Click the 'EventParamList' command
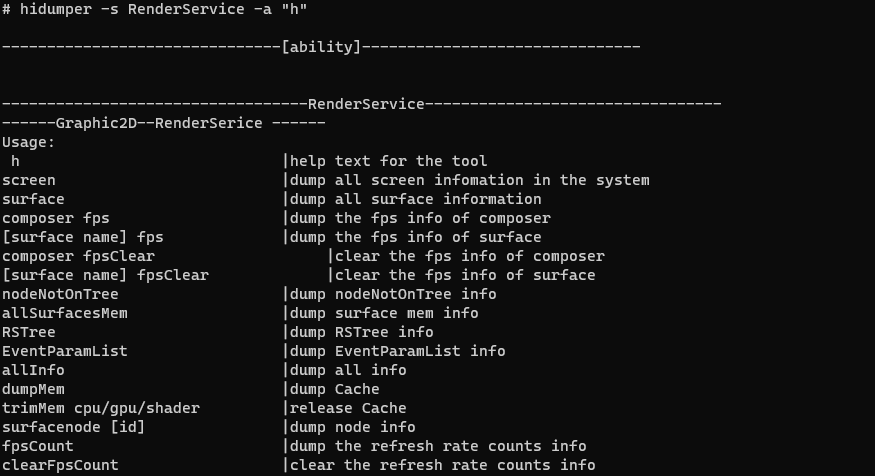Image resolution: width=875 pixels, height=476 pixels. click(x=65, y=351)
